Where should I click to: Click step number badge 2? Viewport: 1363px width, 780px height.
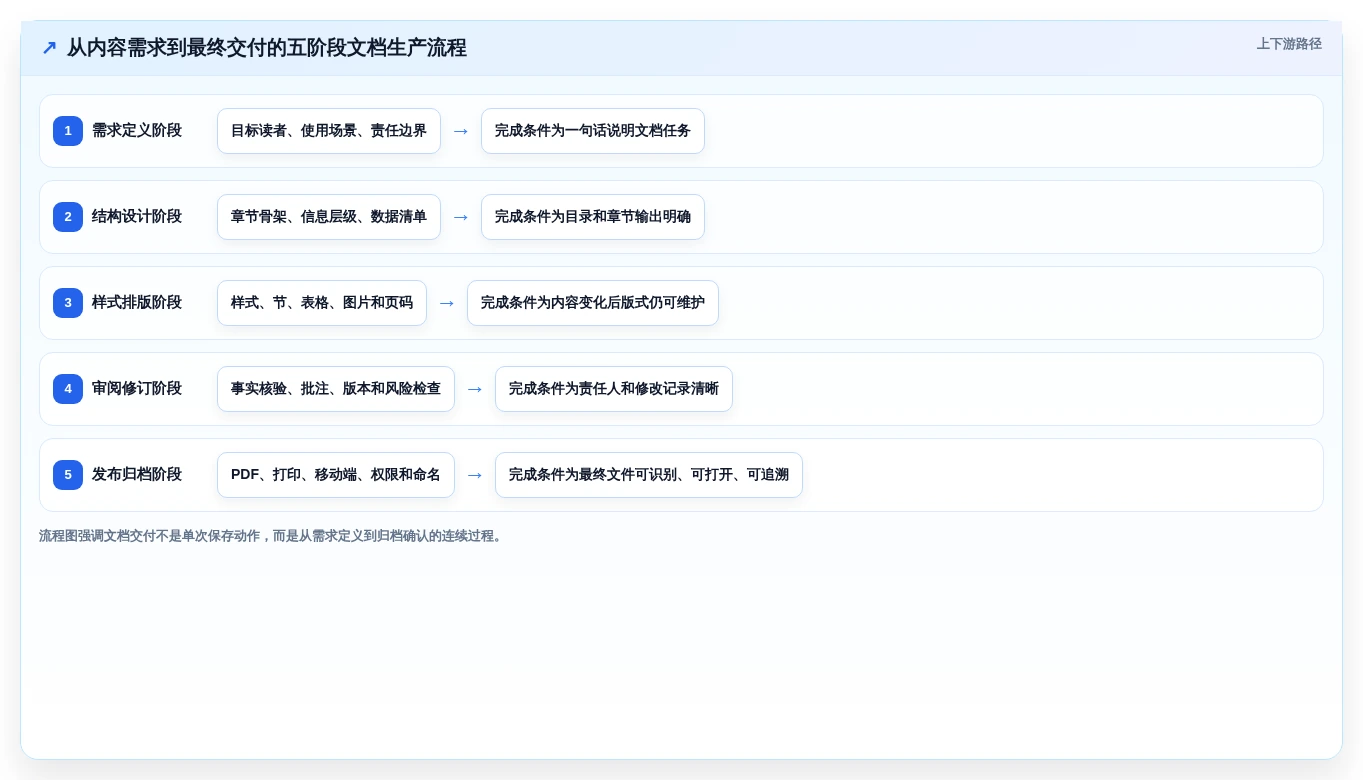tap(68, 217)
